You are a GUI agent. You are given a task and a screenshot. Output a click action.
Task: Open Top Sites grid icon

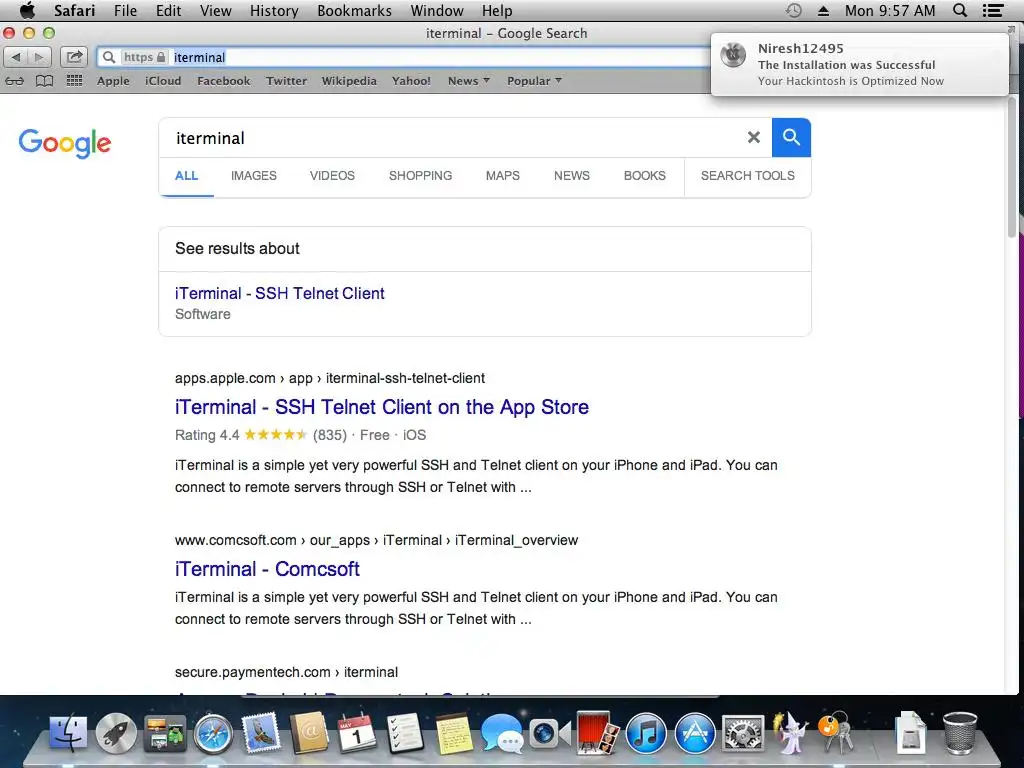[x=74, y=80]
